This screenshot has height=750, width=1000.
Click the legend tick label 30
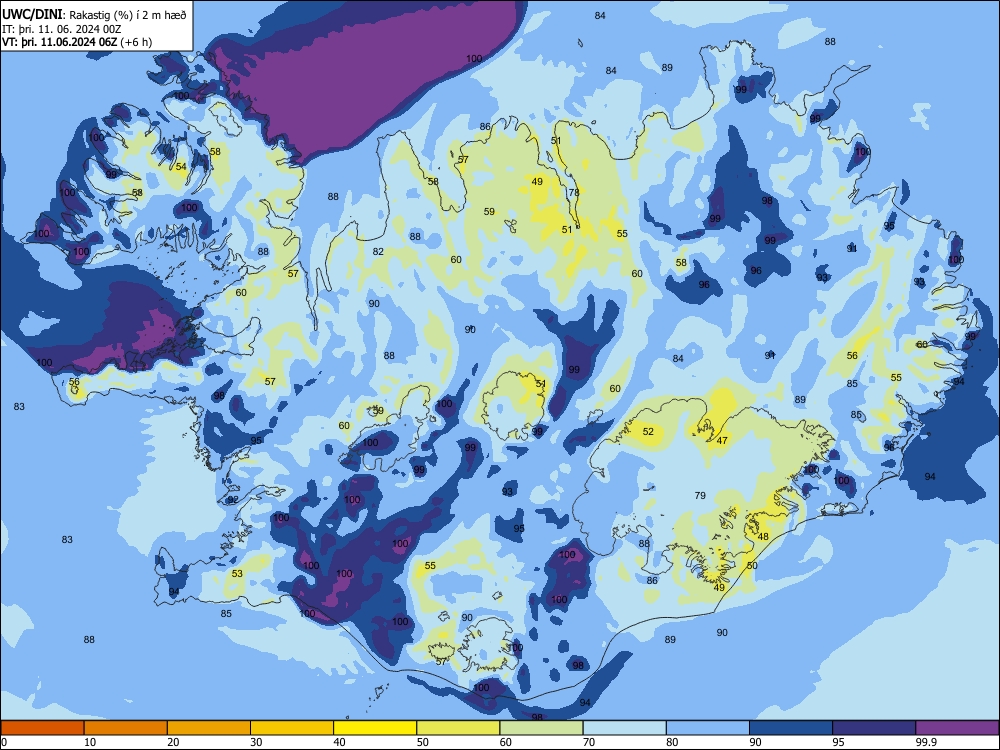point(256,742)
